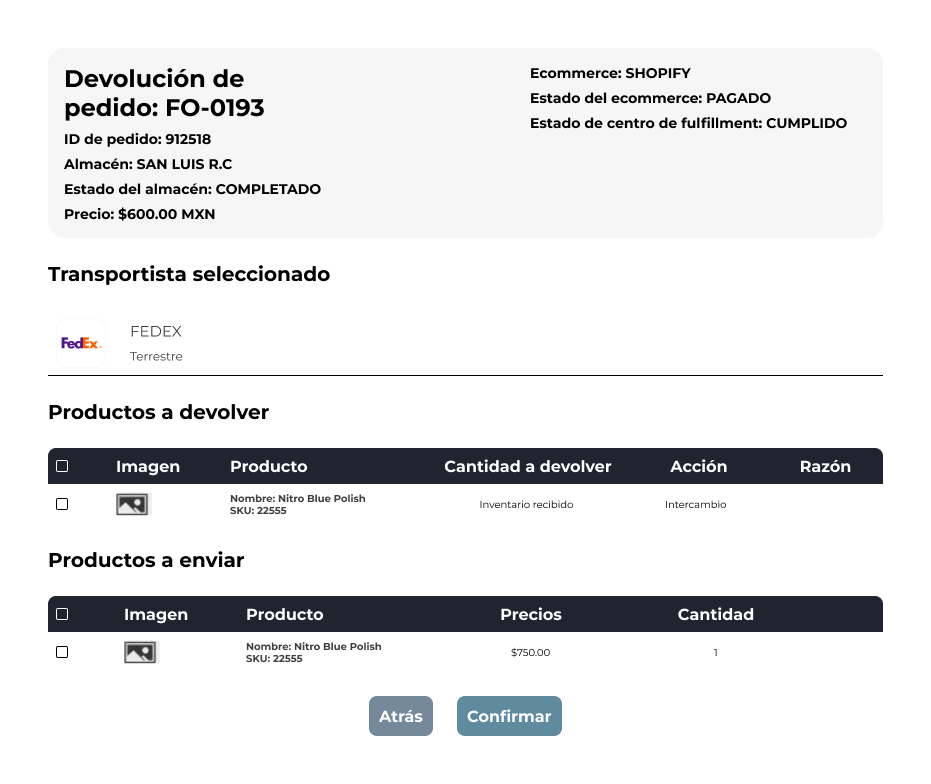Click the Intercambio action cell

tap(695, 505)
